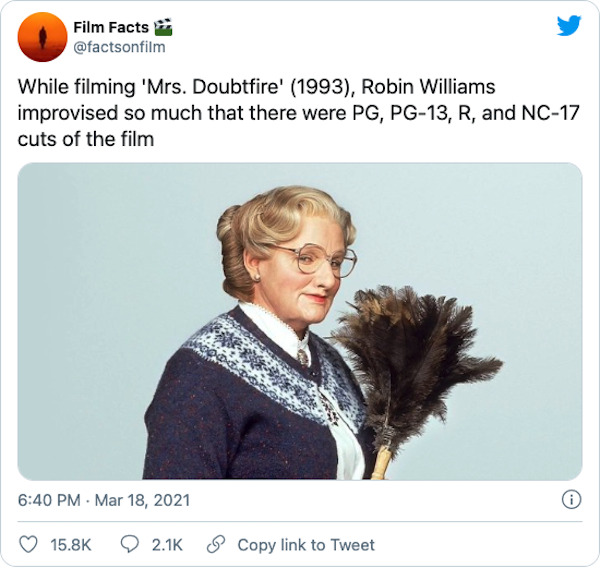Open the Film Facts display name

(x=111, y=27)
